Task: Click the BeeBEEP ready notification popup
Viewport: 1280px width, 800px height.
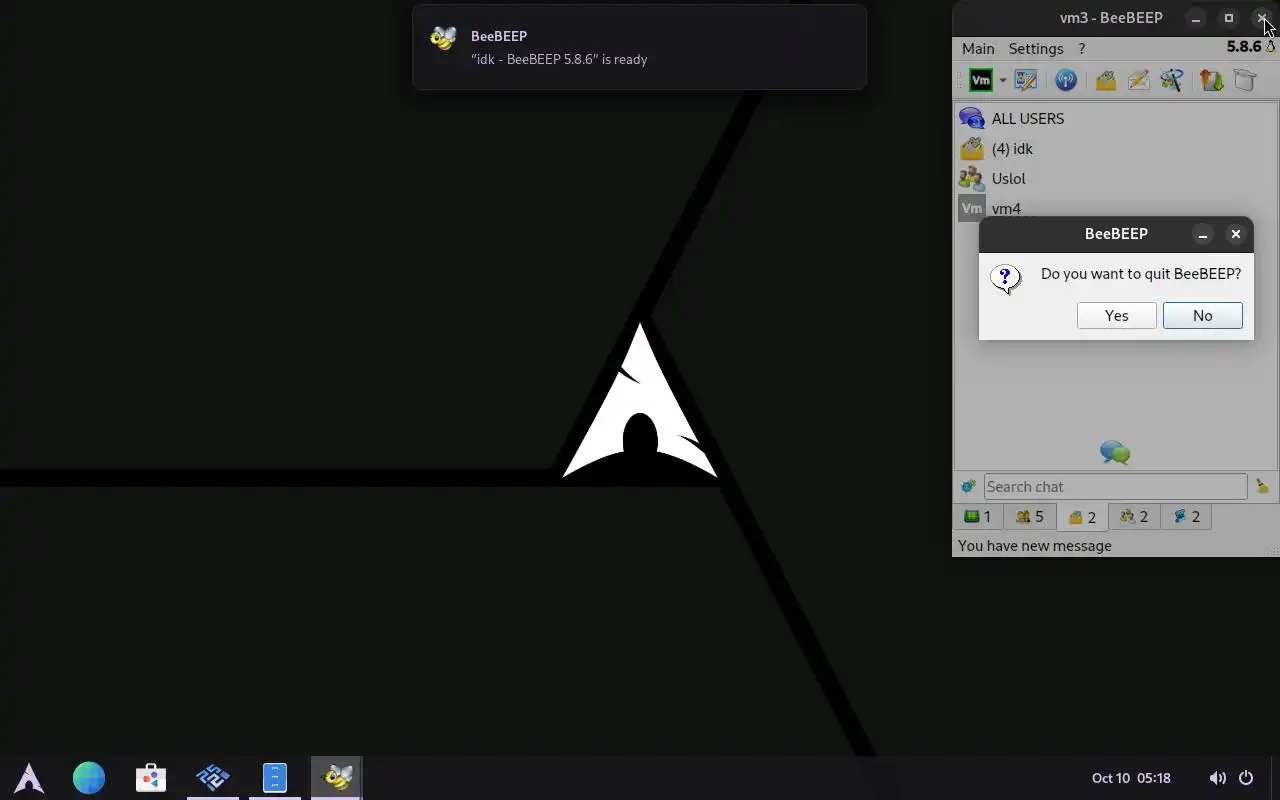Action: coord(639,47)
